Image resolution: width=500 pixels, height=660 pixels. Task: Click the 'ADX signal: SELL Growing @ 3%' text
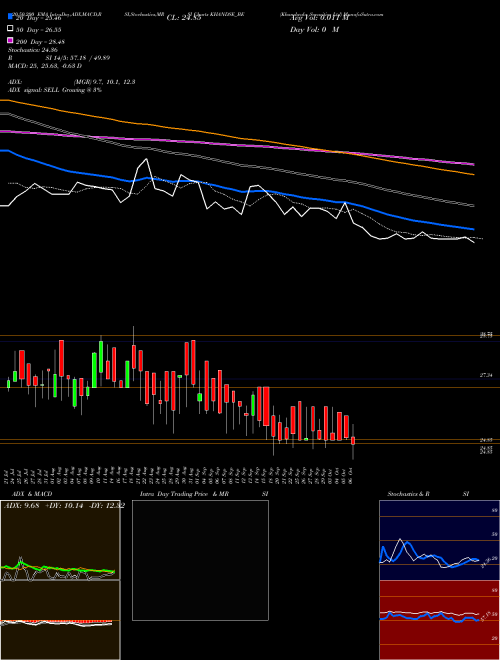click(55, 90)
